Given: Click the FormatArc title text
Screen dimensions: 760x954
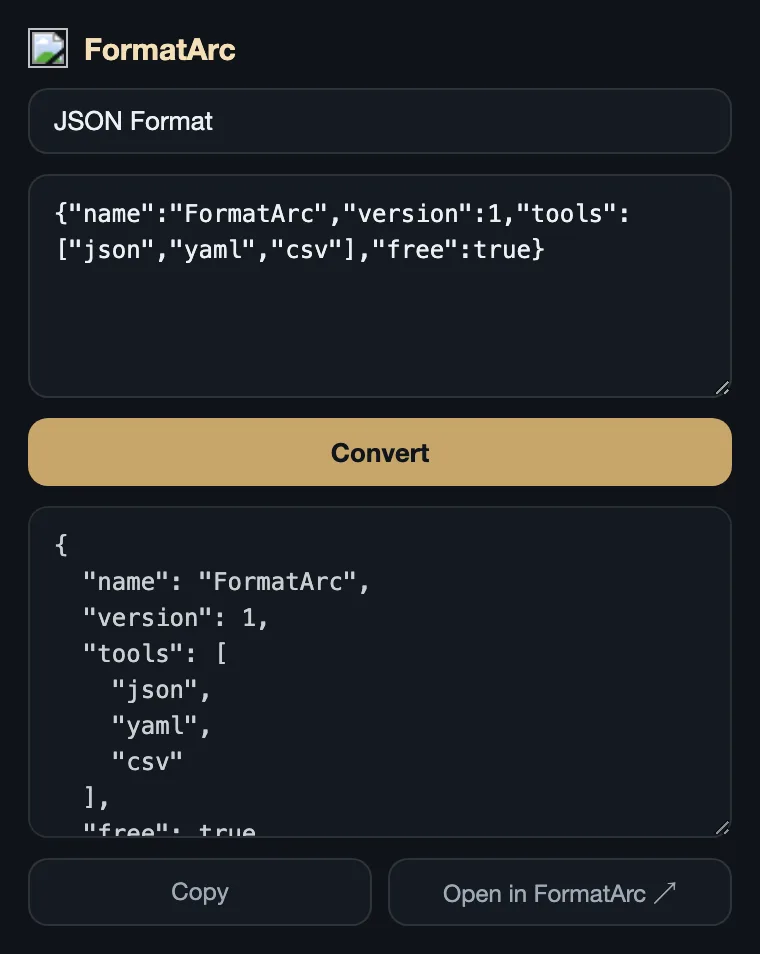Looking at the screenshot, I should pyautogui.click(x=160, y=48).
